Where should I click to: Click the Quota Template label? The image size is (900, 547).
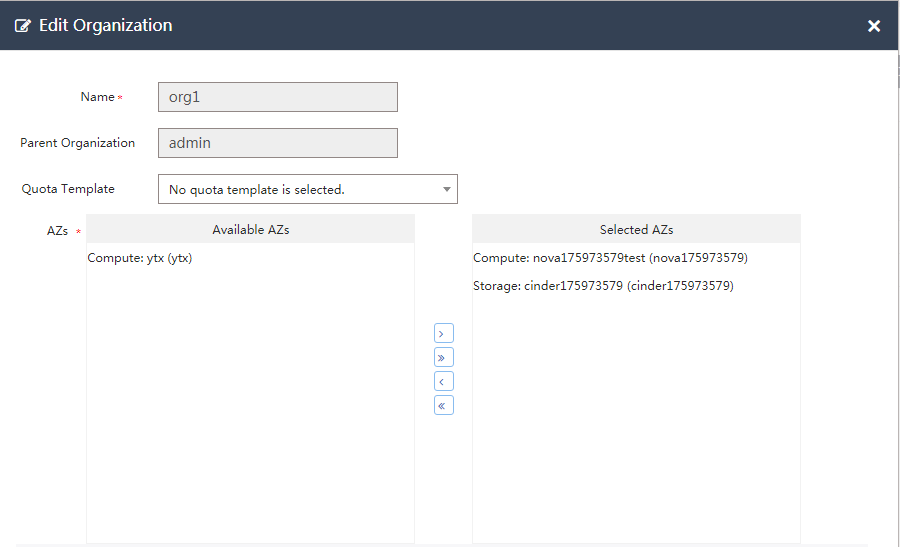[x=68, y=189]
